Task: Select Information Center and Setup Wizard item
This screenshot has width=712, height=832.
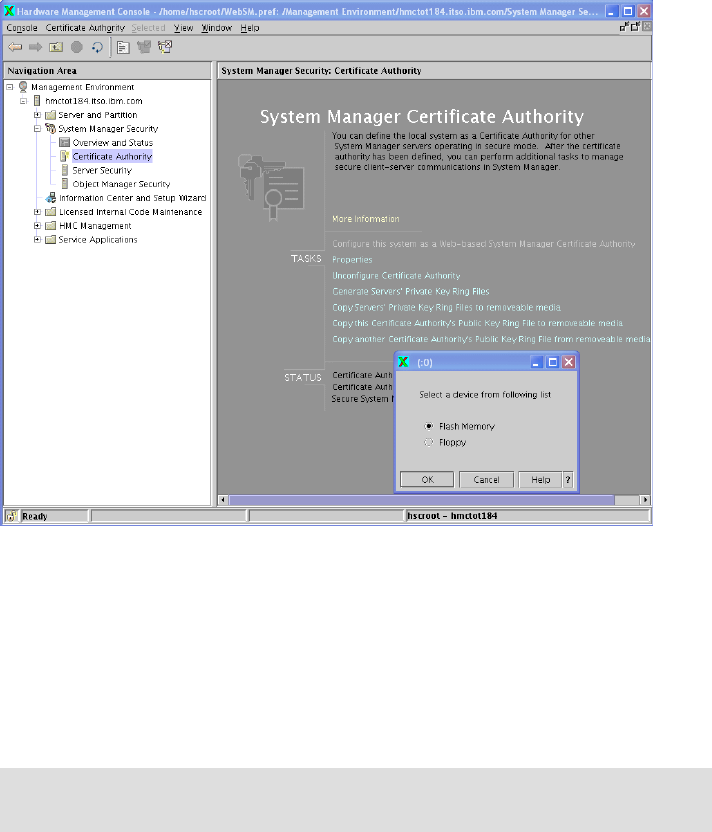Action: click(133, 198)
